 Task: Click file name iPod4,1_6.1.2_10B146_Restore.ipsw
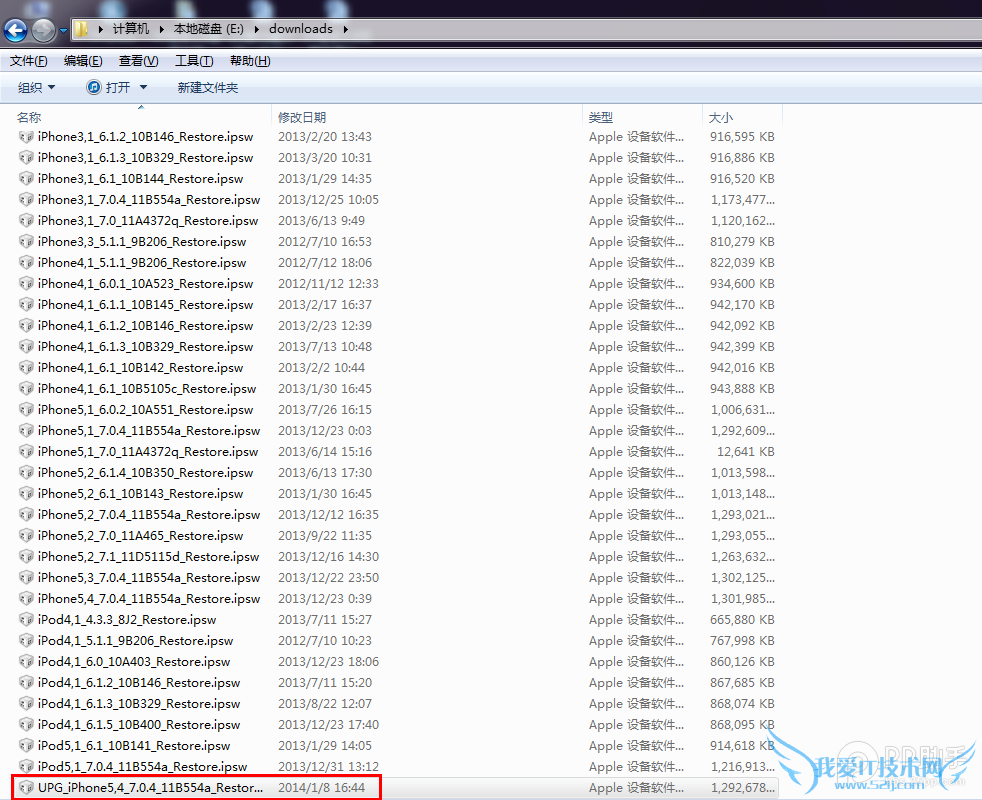[139, 682]
